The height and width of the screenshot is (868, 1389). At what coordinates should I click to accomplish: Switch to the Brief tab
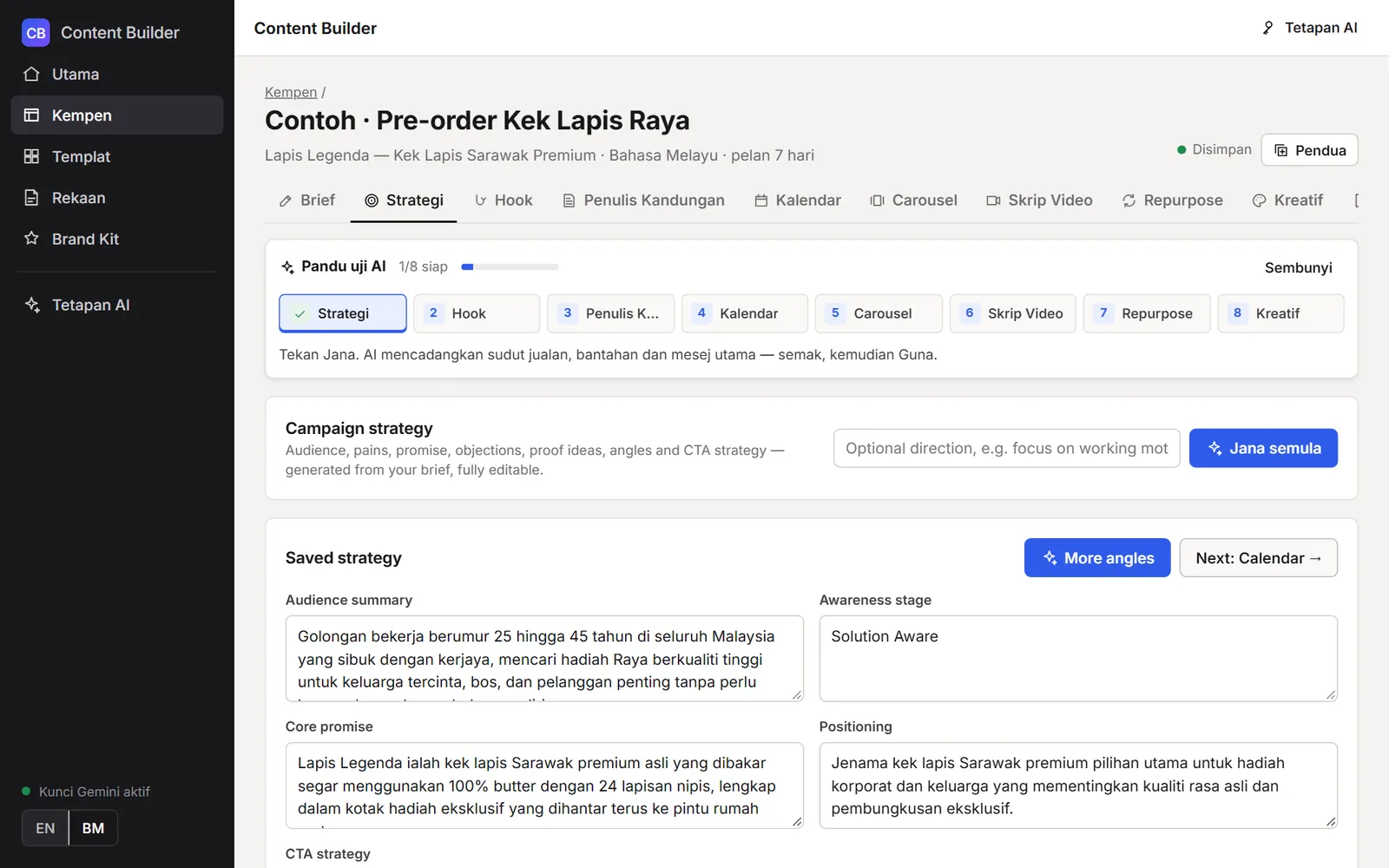[306, 201]
